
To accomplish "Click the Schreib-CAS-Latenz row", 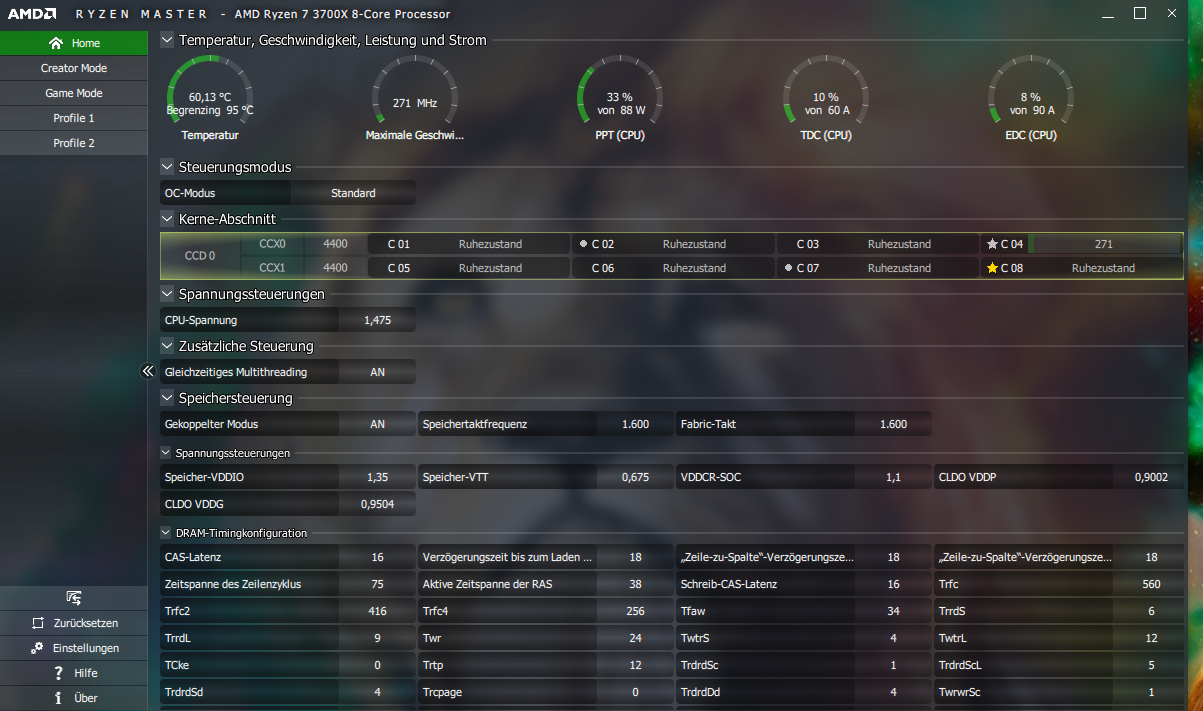I will point(804,584).
